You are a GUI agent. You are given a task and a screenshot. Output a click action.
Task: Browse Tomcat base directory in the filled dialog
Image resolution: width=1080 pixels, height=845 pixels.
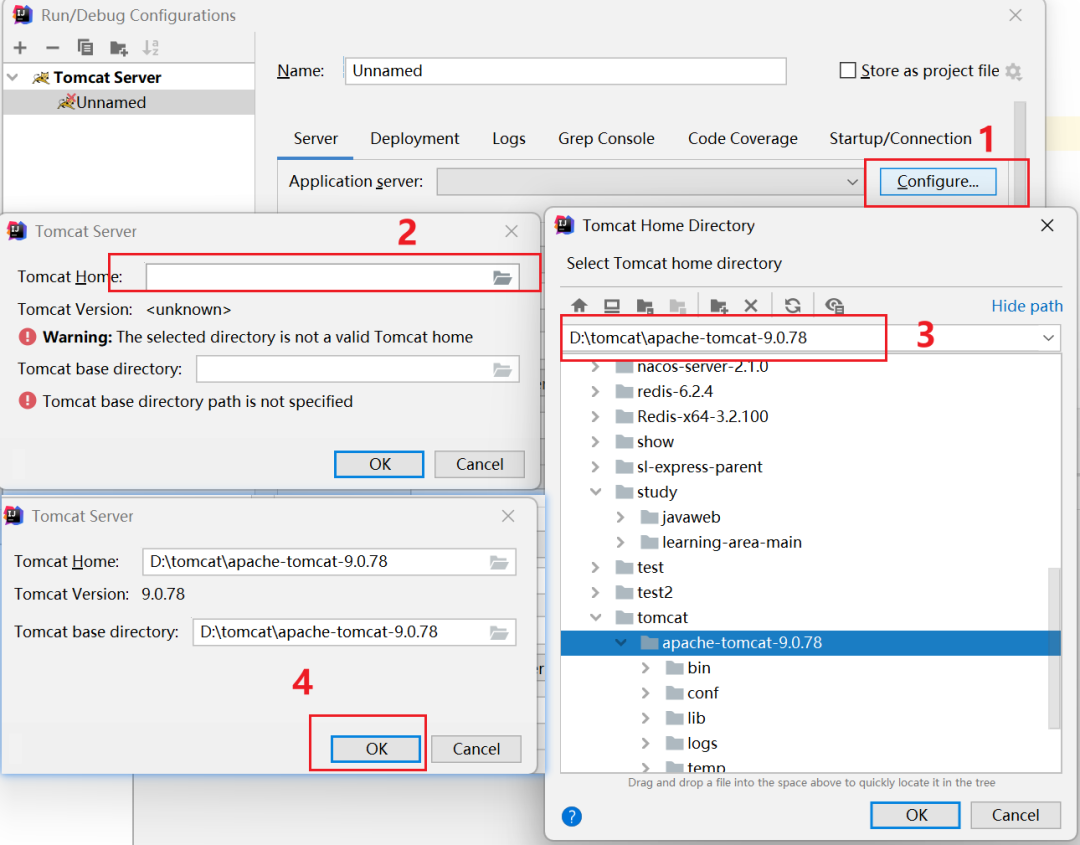point(499,632)
